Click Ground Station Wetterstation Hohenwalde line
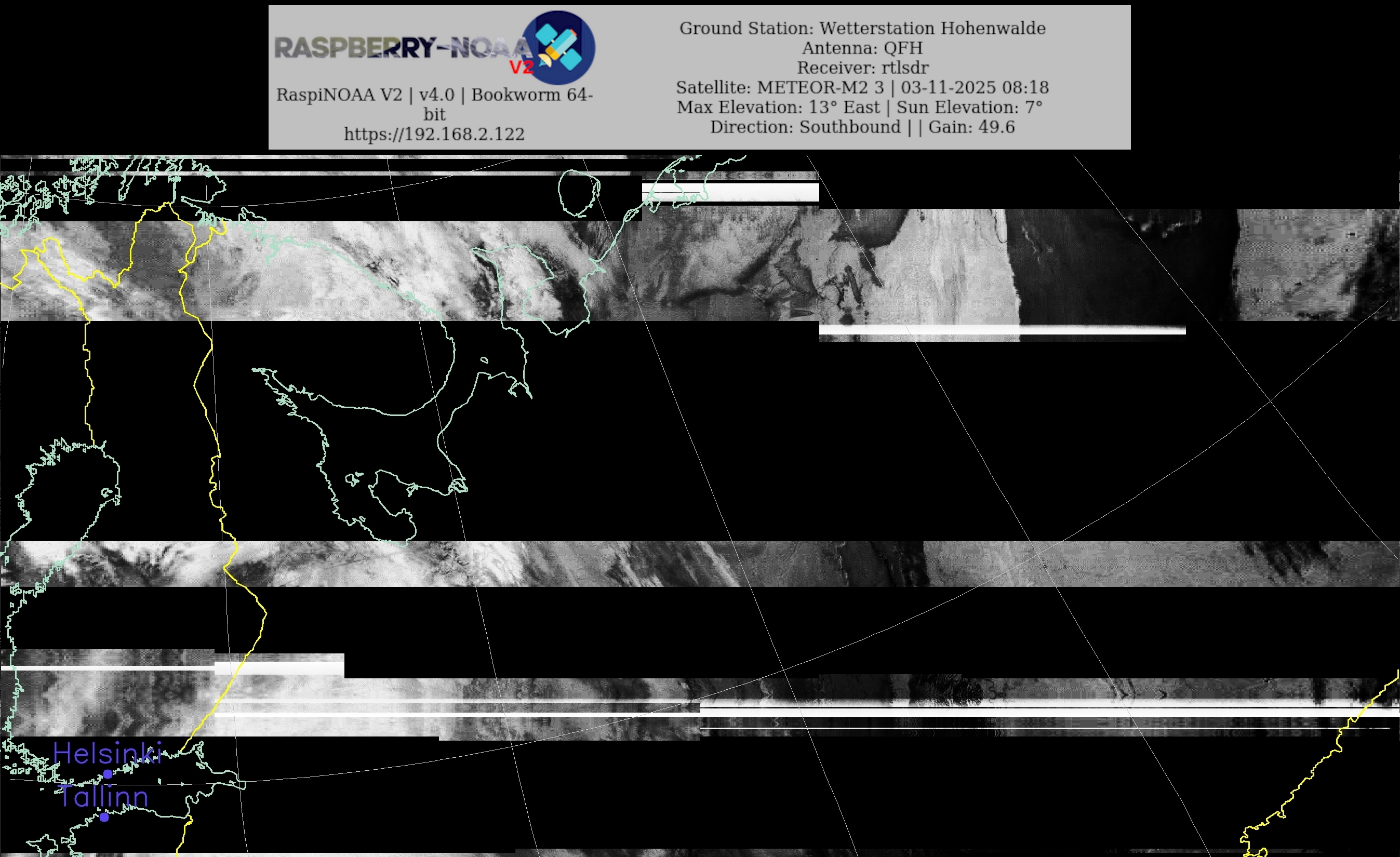 (862, 29)
